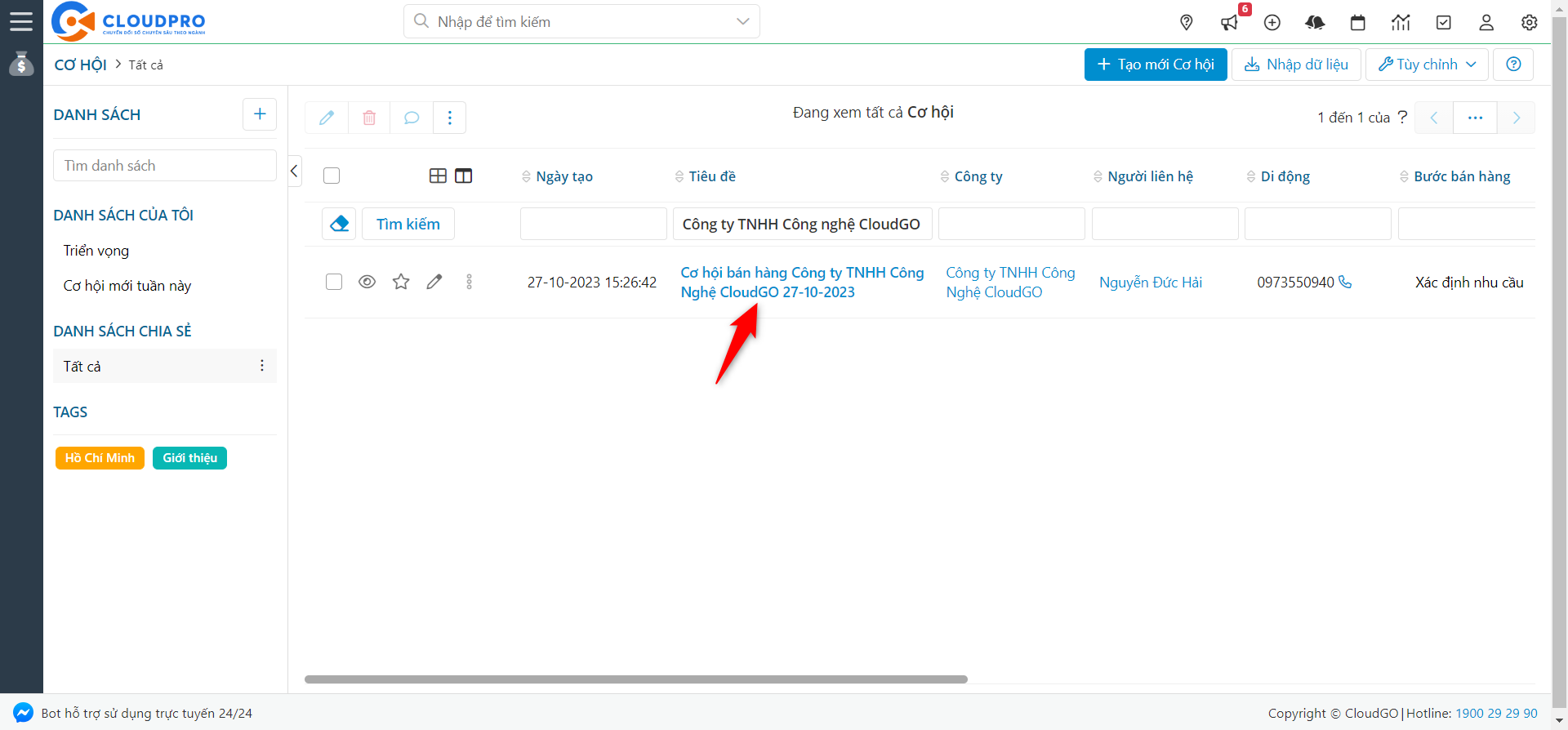This screenshot has height=730, width=1568.
Task: Expand the global search dropdown arrow
Action: [x=742, y=21]
